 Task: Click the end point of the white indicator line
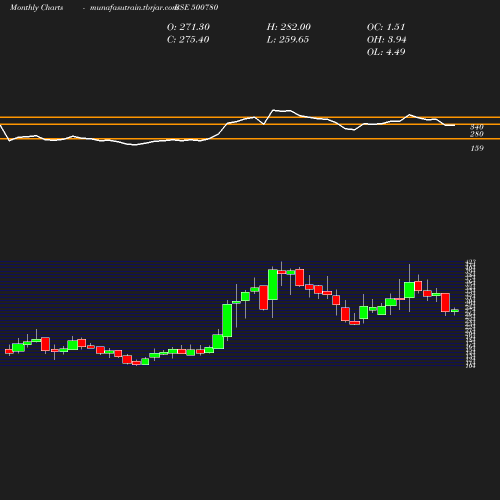click(455, 125)
